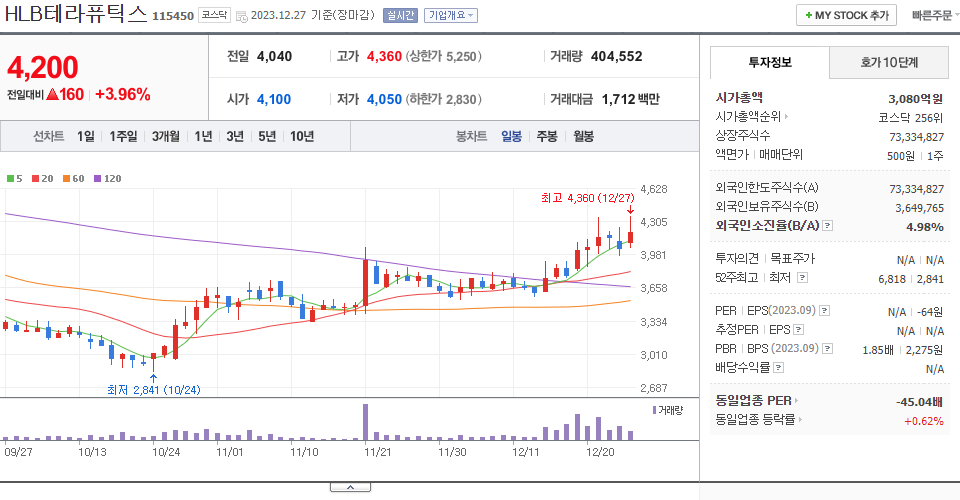Click the 전일 value 4,040
The image size is (960, 500).
click(x=274, y=56)
